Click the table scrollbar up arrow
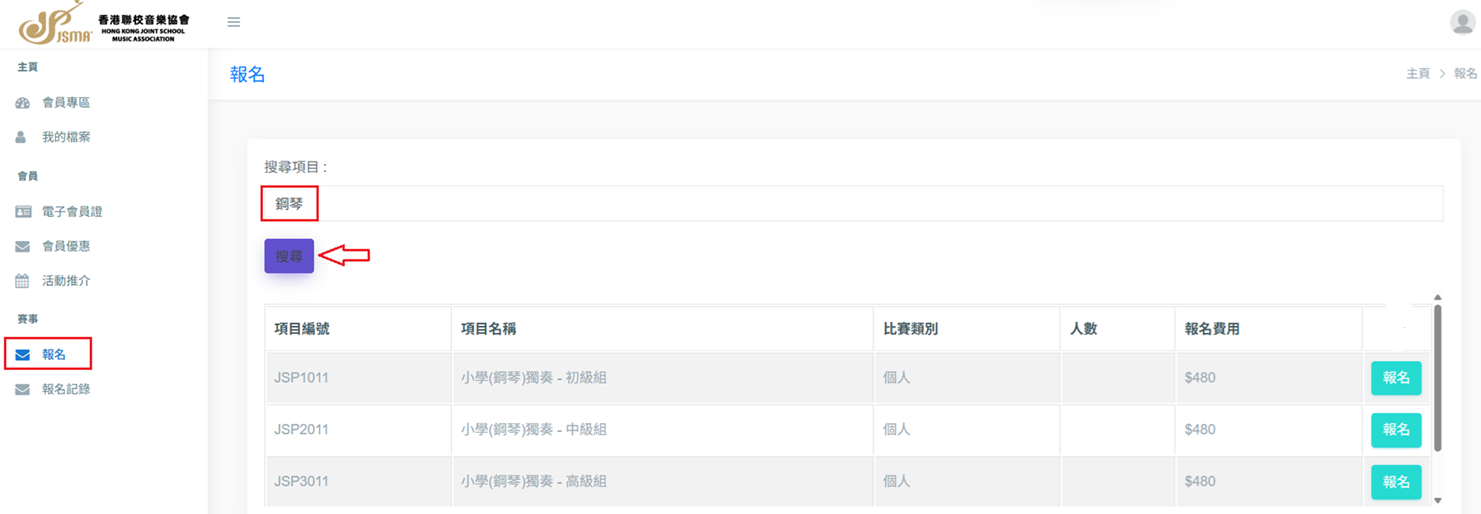Viewport: 1481px width, 514px height. point(1438,297)
